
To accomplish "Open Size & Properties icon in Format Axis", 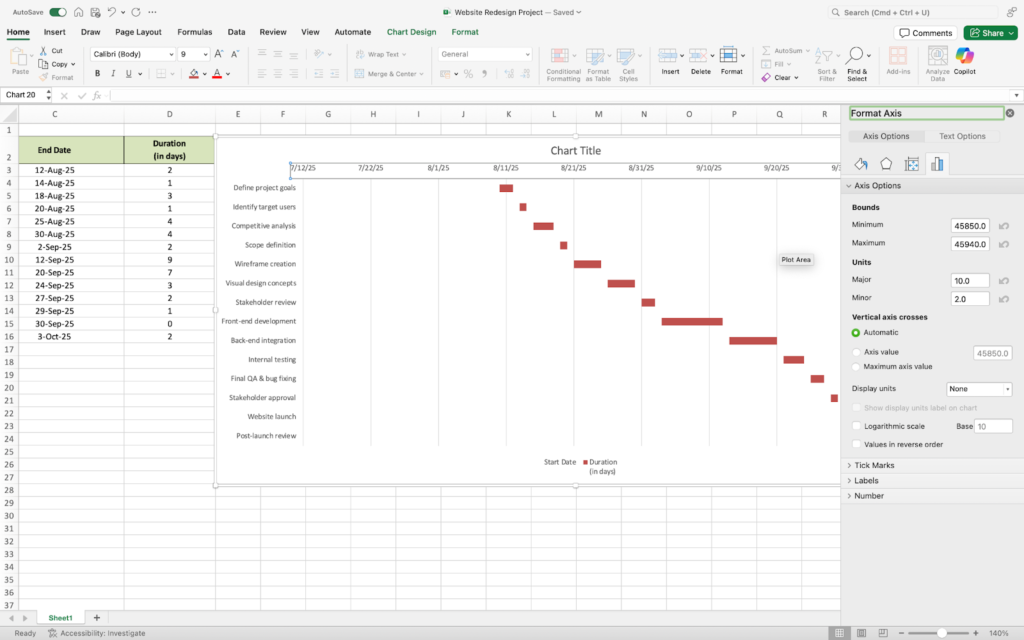I will [911, 164].
